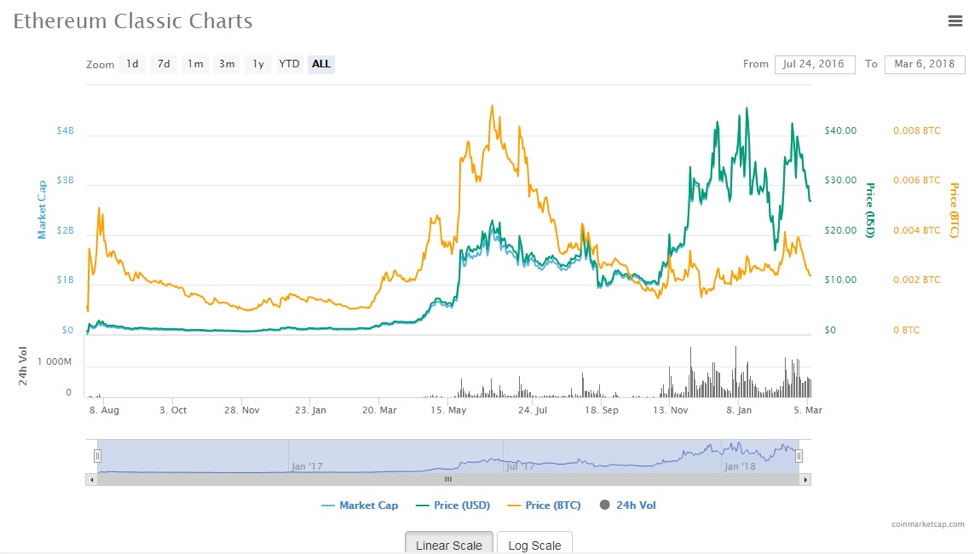
Task: Click the 1 000M volume axis label
Action: point(55,361)
